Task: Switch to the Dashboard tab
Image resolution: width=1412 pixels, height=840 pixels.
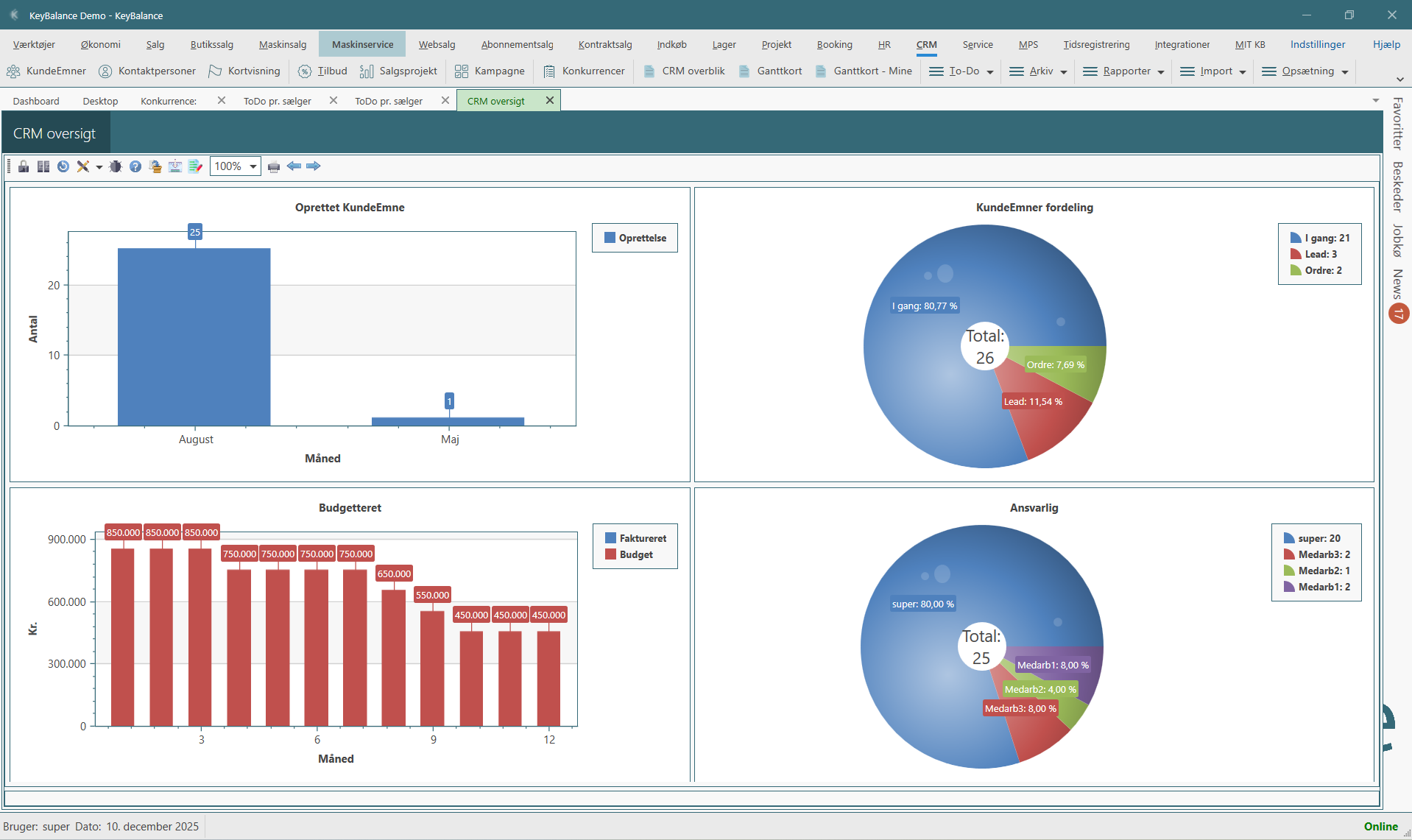Action: (36, 101)
